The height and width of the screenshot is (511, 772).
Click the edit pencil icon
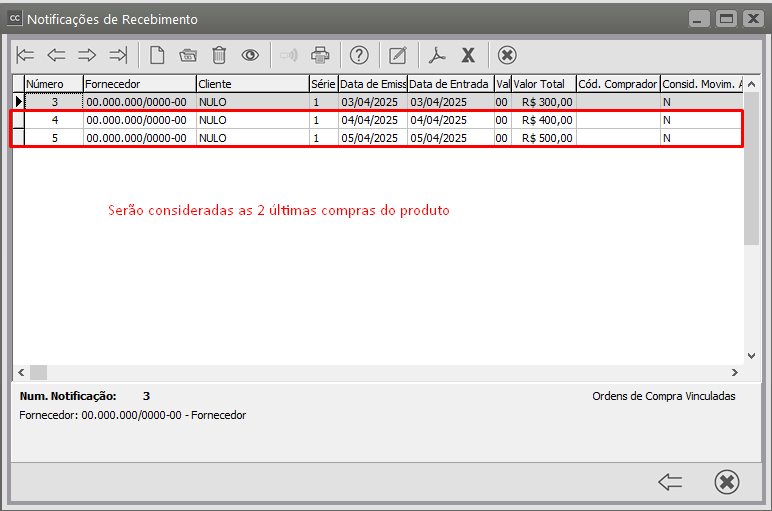coord(398,55)
